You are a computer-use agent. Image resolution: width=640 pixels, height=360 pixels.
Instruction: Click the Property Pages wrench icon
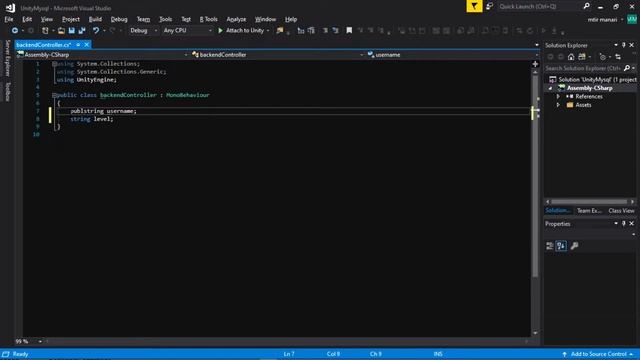point(574,246)
